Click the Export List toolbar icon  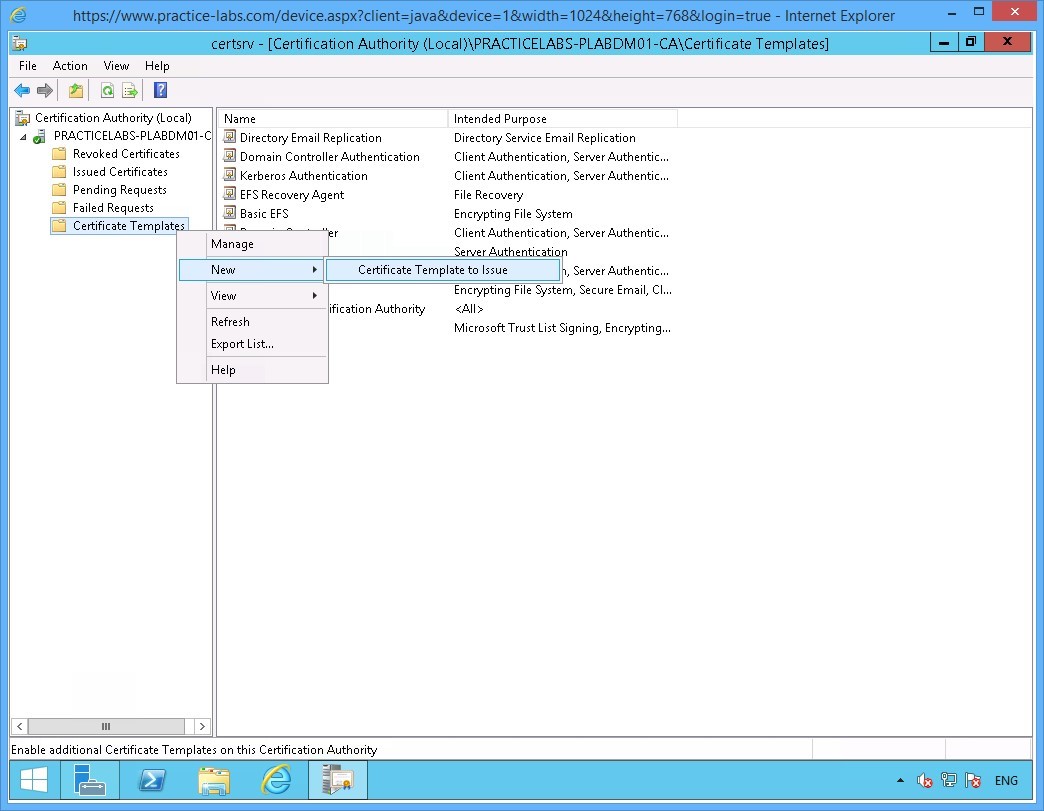[130, 90]
